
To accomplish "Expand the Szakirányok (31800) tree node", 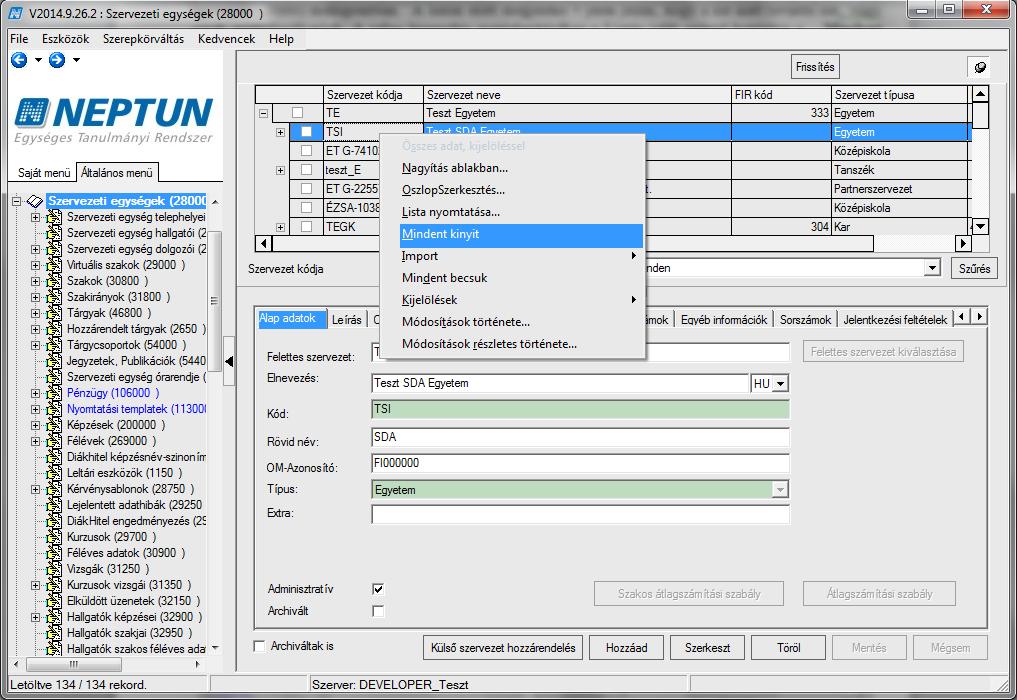I will click(36, 297).
